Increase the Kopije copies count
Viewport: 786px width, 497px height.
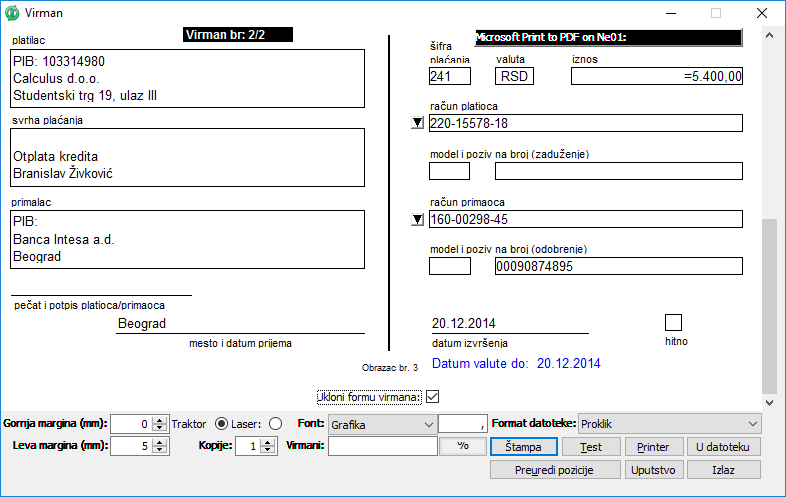point(270,442)
